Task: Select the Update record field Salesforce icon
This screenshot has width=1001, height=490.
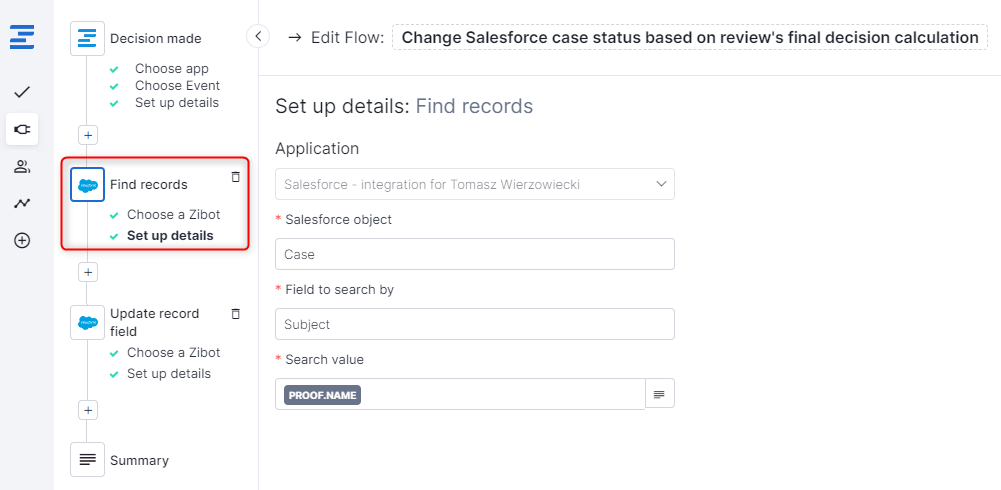Action: click(x=87, y=322)
